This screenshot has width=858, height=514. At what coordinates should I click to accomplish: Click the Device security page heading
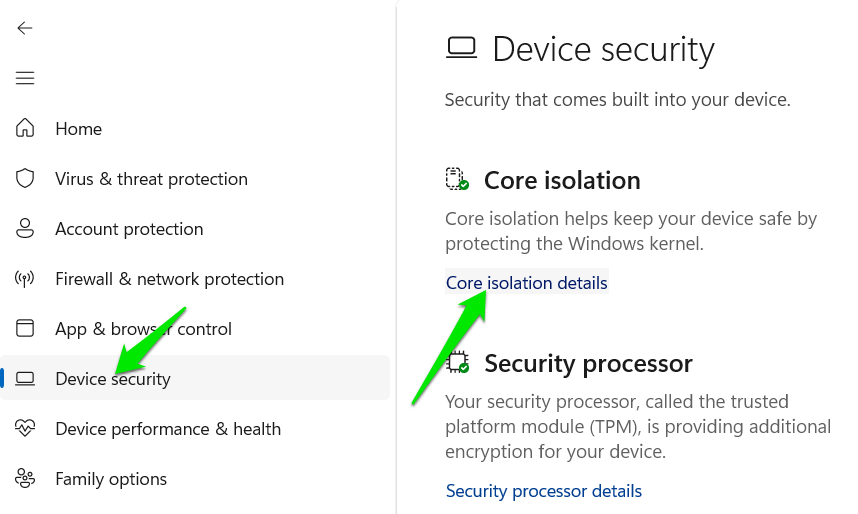click(x=603, y=49)
